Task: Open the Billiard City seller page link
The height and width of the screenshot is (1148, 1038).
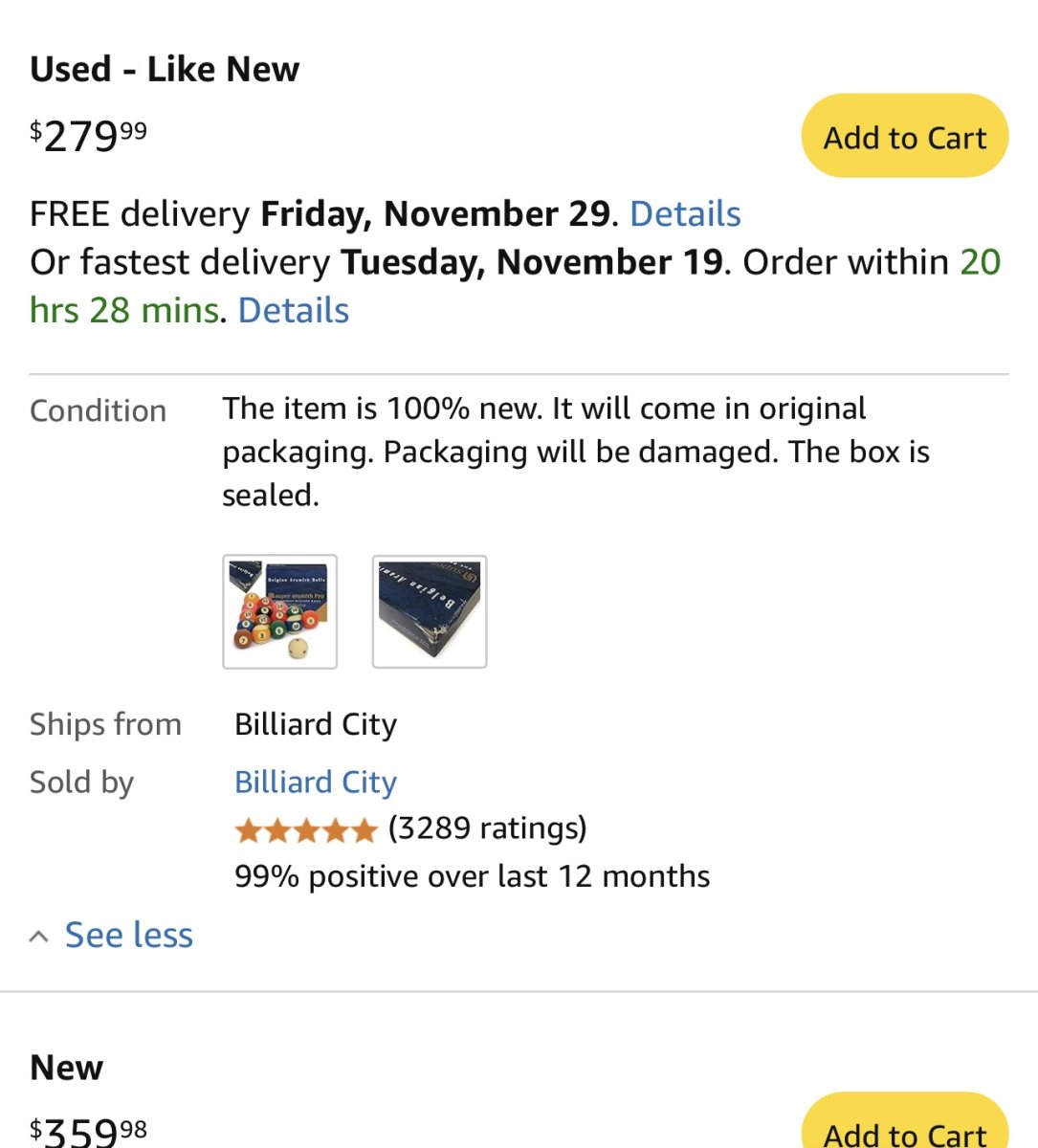Action: [x=315, y=782]
